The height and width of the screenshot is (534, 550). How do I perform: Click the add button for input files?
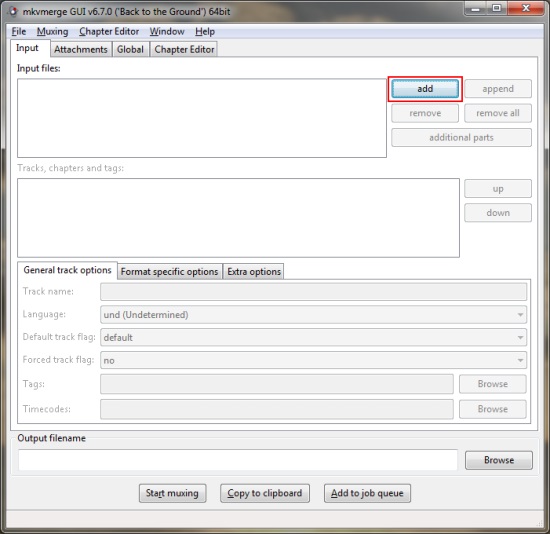425,89
